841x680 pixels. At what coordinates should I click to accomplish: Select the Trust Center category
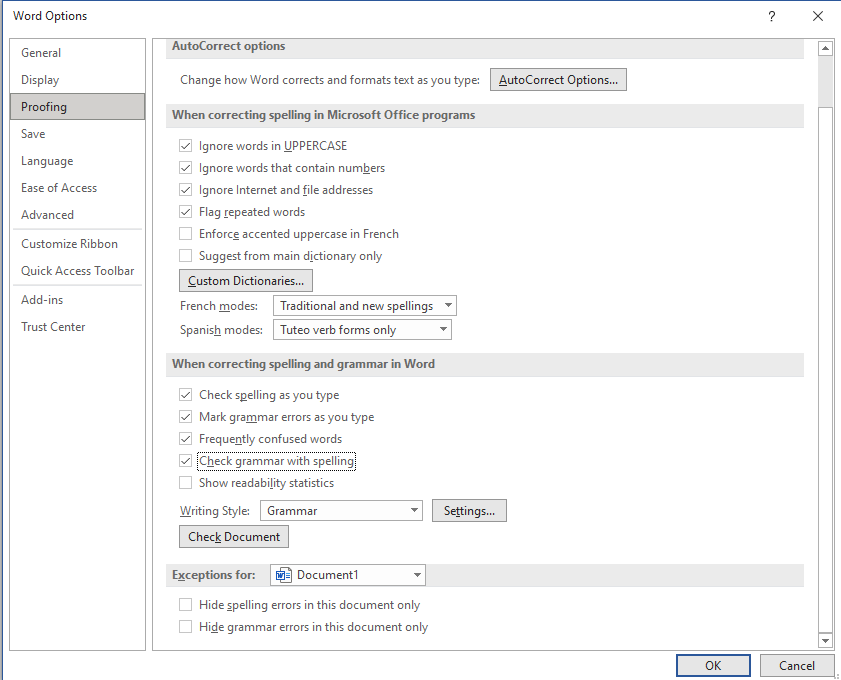[x=53, y=327]
